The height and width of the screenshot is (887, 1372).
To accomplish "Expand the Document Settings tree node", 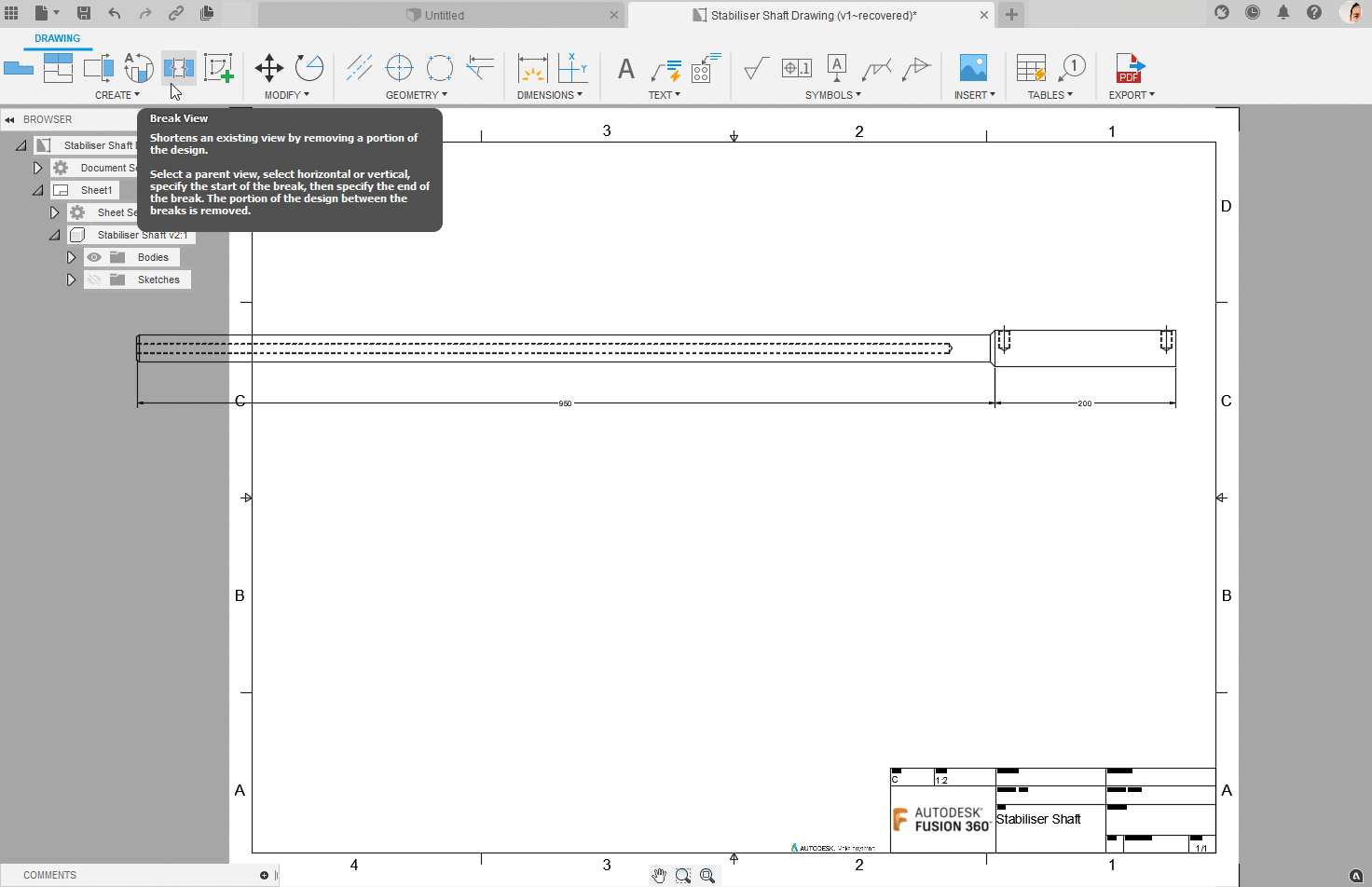I will tap(37, 168).
